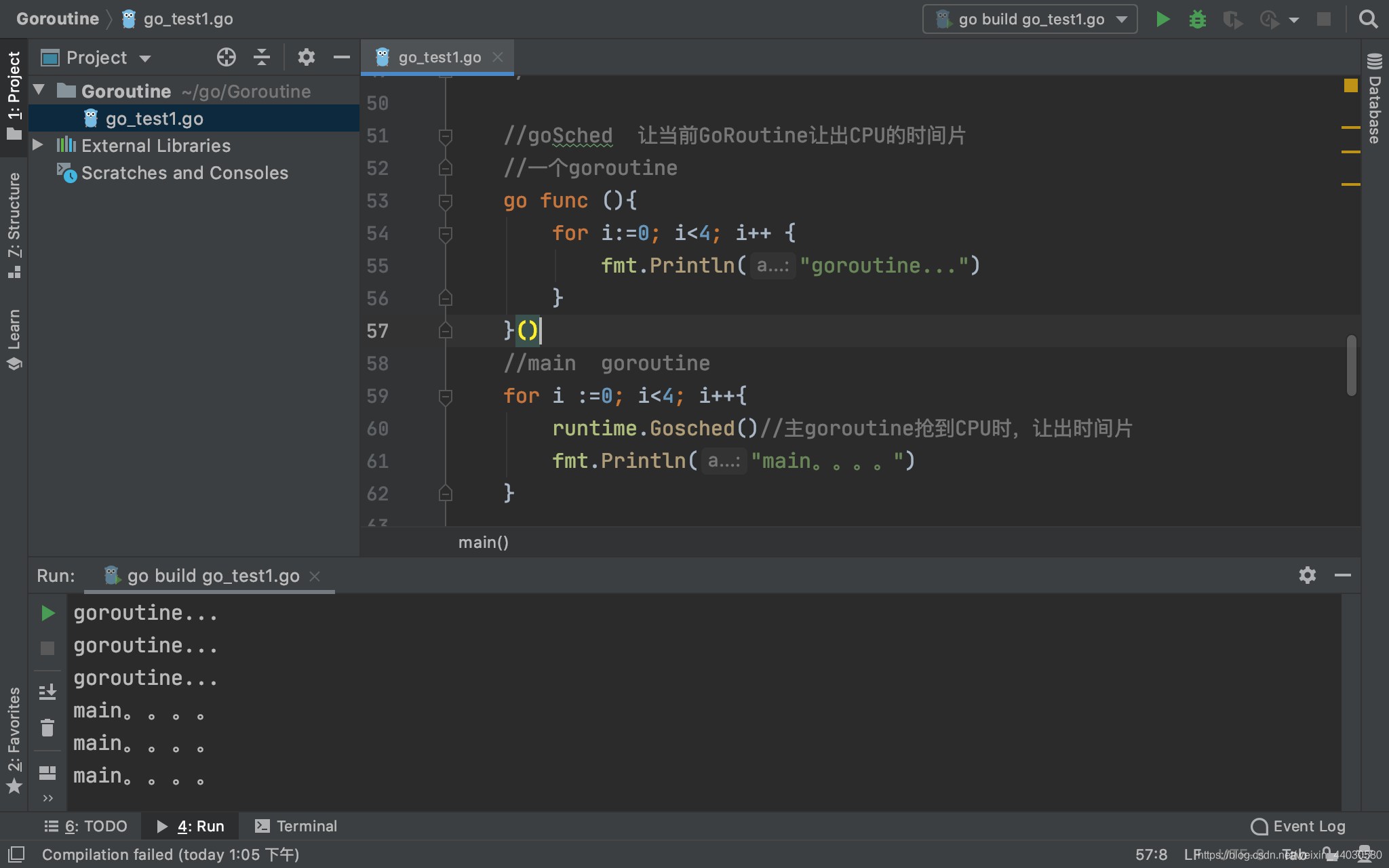1389x868 pixels.
Task: Click main() in the breadcrumb bar
Action: coord(483,542)
